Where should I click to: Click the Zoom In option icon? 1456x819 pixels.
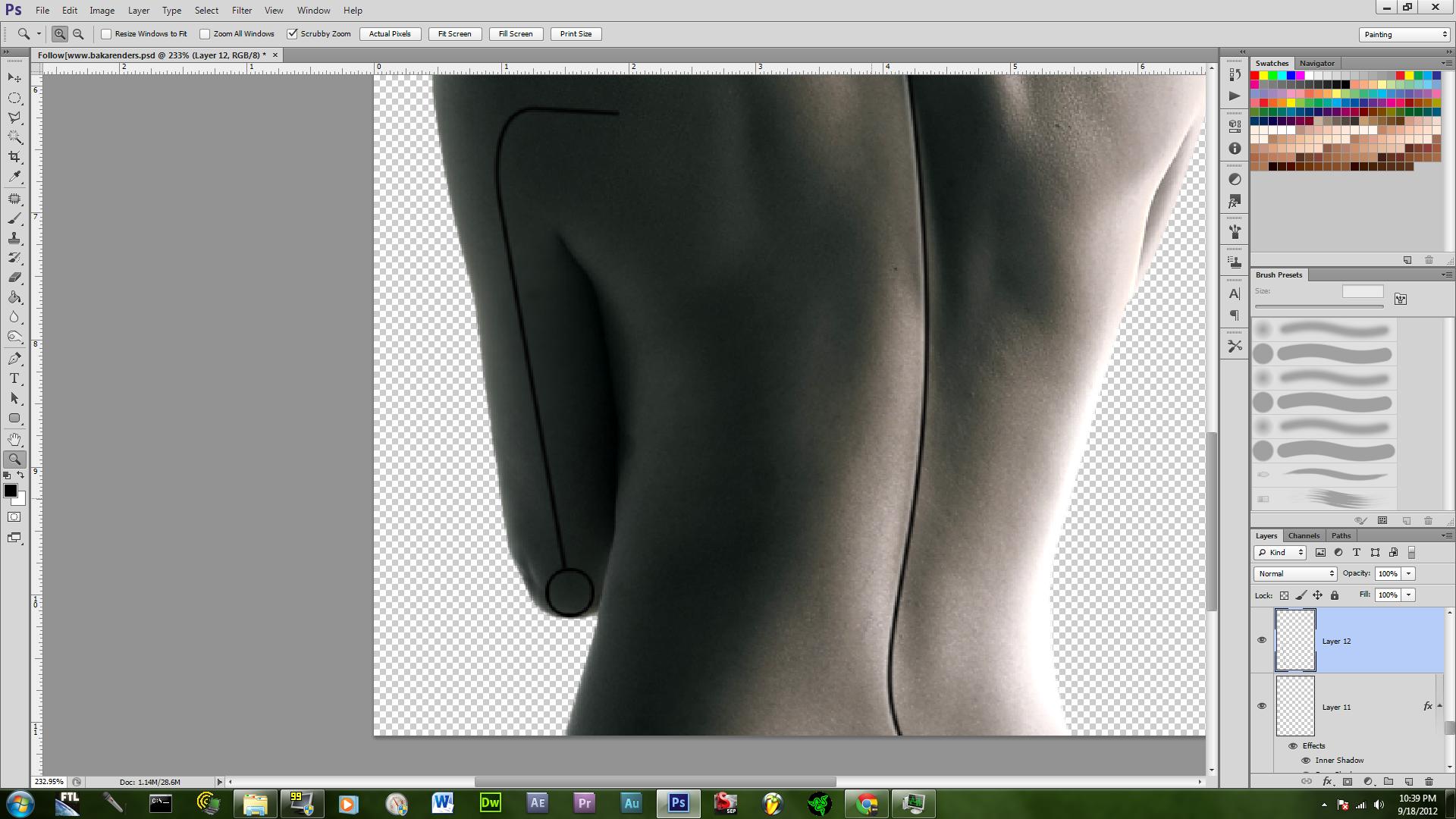(60, 34)
